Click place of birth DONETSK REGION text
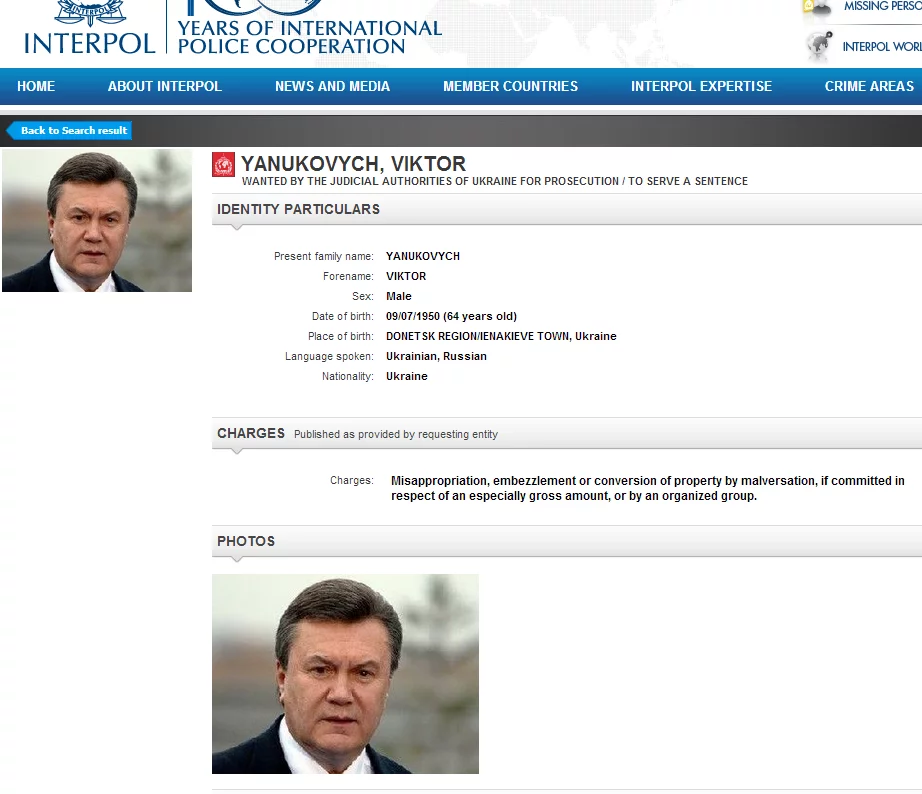Viewport: 922px width, 794px height. (501, 336)
